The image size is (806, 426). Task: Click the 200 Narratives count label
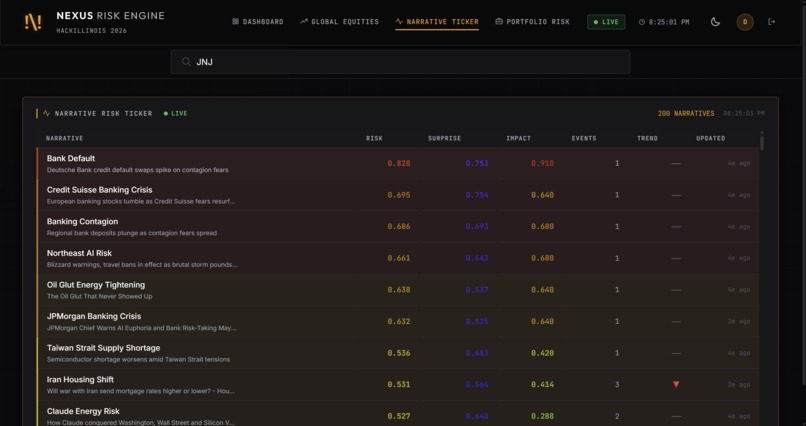pos(686,114)
